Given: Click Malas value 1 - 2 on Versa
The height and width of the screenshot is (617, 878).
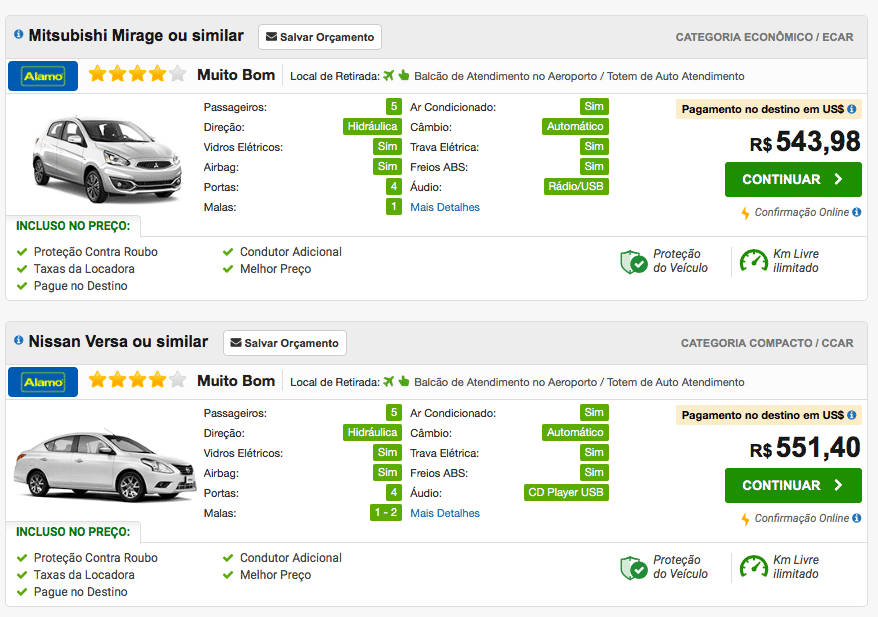Looking at the screenshot, I should click(x=386, y=512).
